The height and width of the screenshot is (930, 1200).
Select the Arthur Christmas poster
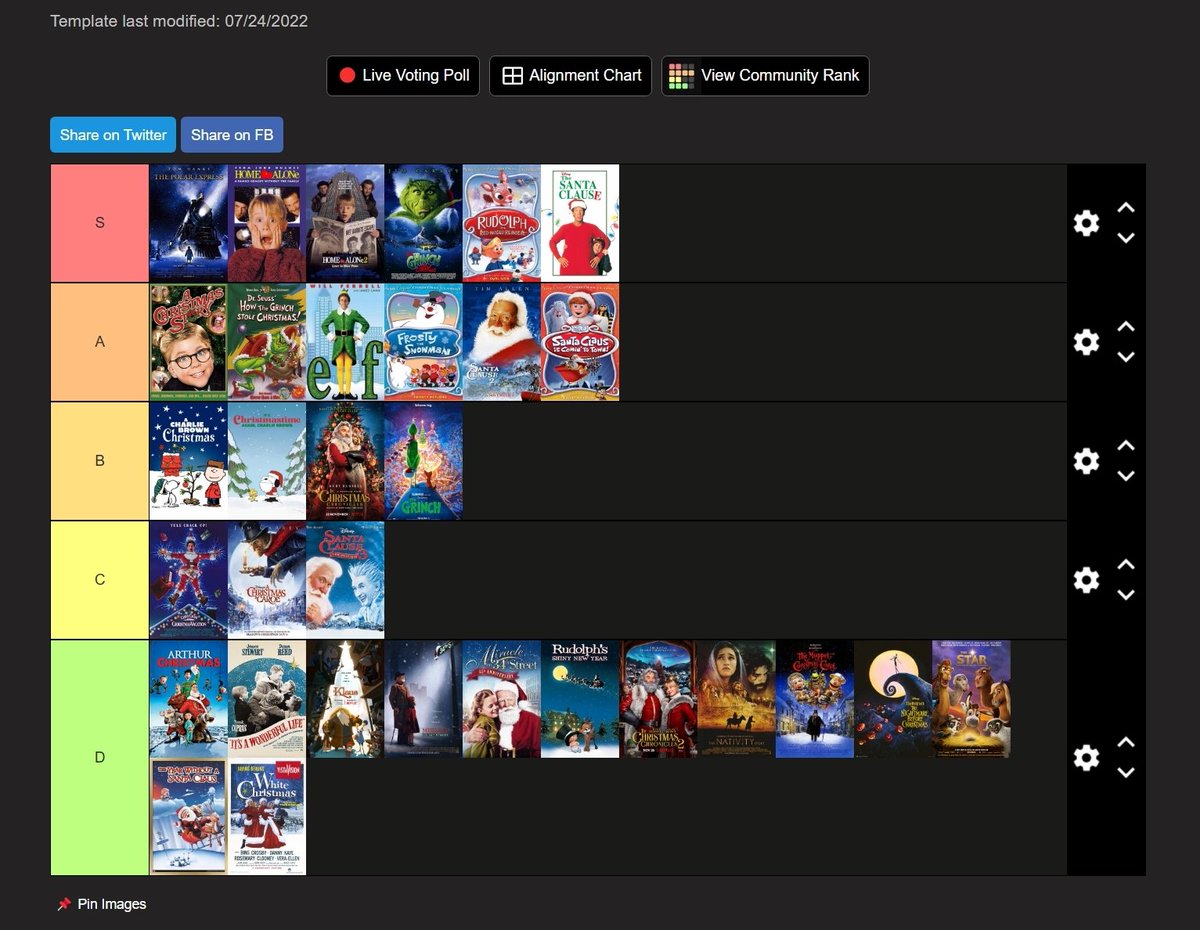(x=189, y=699)
